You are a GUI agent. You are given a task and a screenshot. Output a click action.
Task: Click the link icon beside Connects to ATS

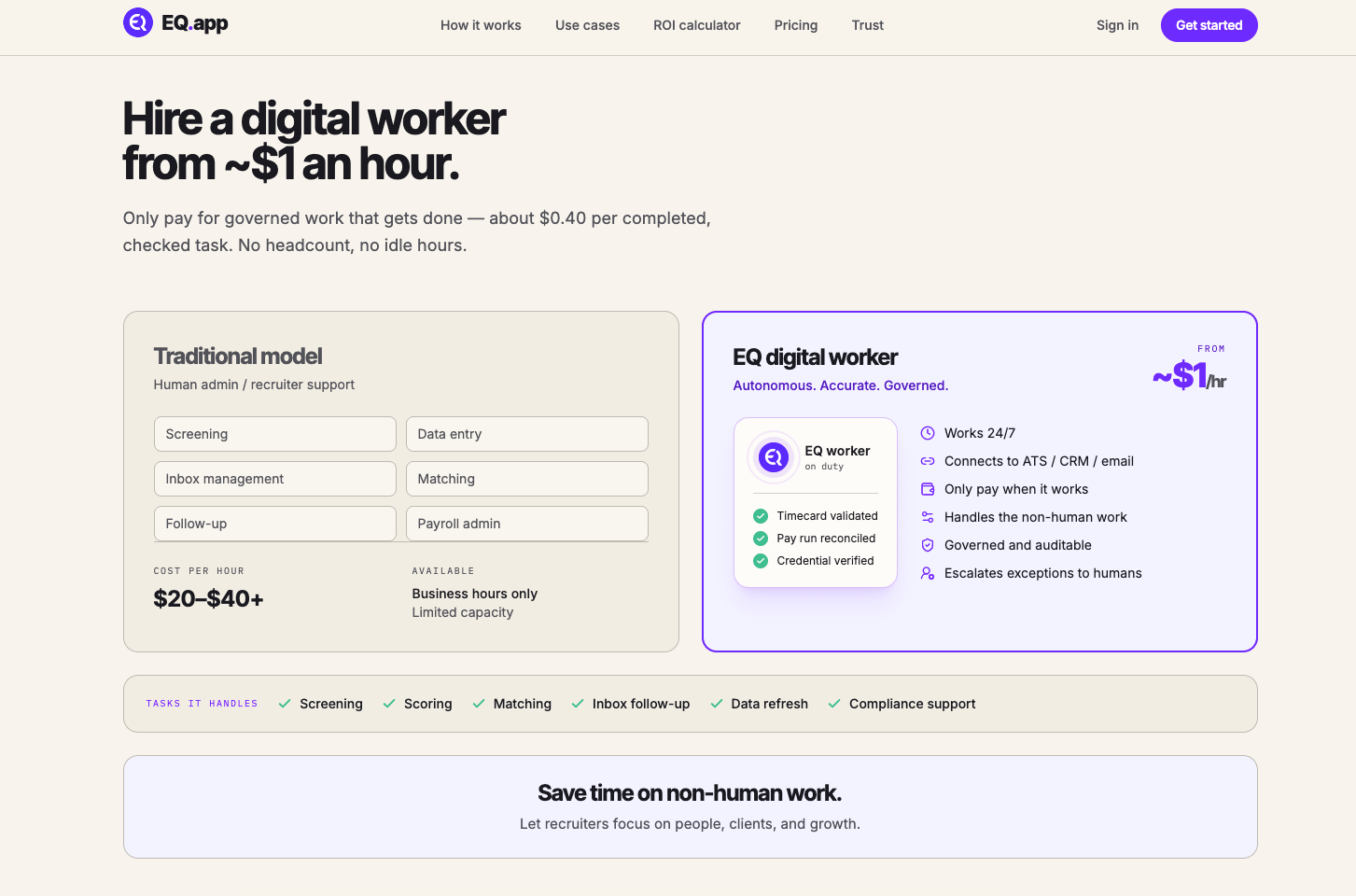pos(928,461)
